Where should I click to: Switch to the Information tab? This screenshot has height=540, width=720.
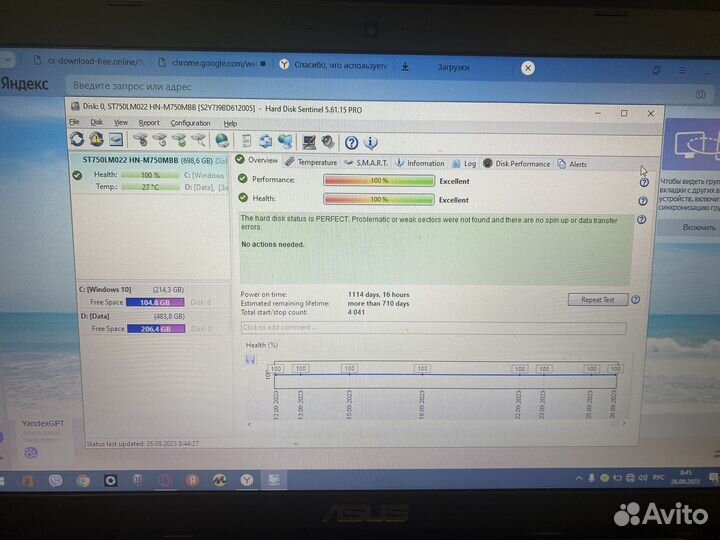pyautogui.click(x=420, y=163)
